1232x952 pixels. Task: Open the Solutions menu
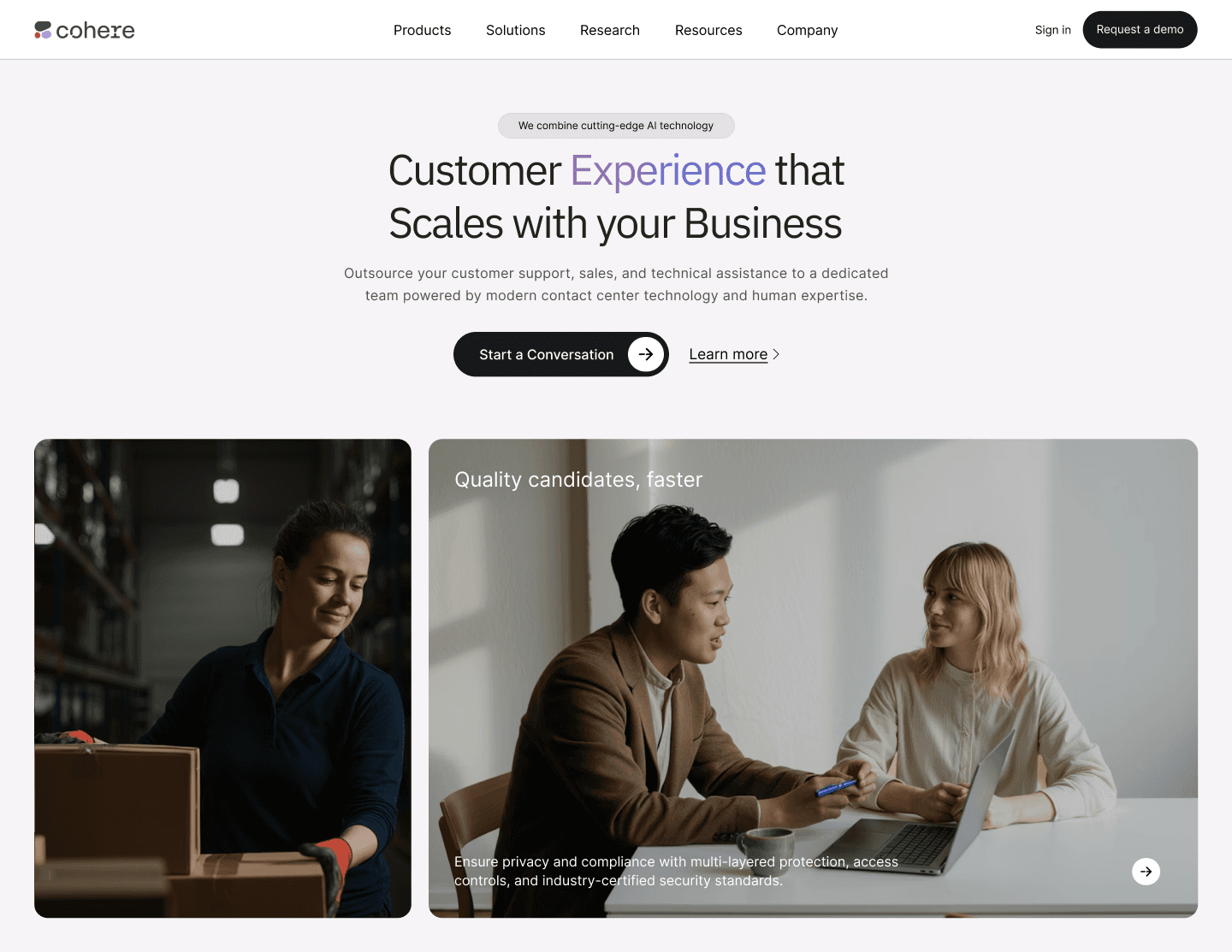point(515,30)
